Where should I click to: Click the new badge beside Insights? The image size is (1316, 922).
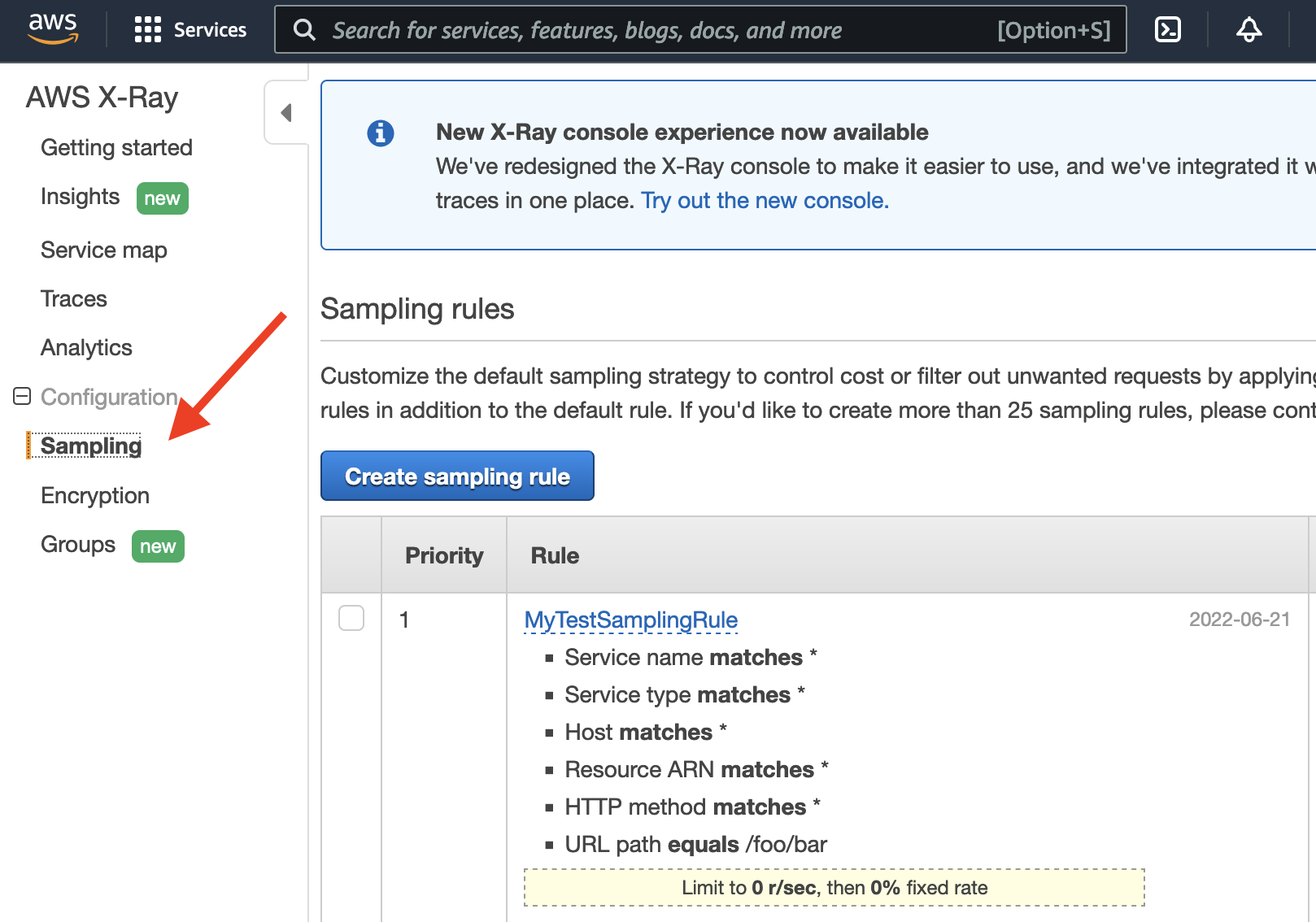tap(162, 198)
